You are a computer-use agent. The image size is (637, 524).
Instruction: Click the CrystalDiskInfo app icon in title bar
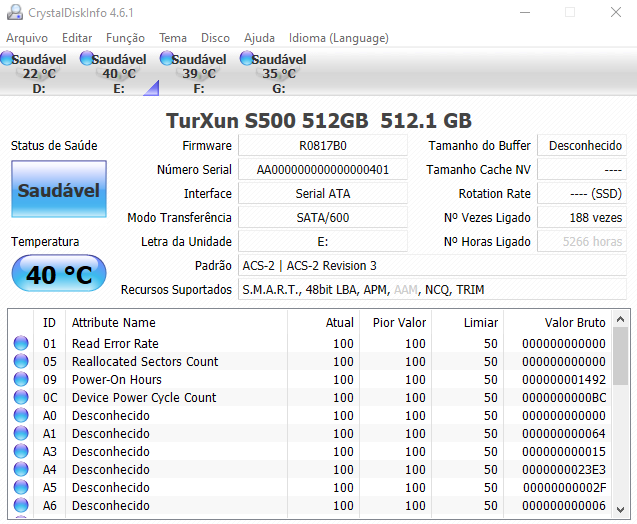pos(15,13)
